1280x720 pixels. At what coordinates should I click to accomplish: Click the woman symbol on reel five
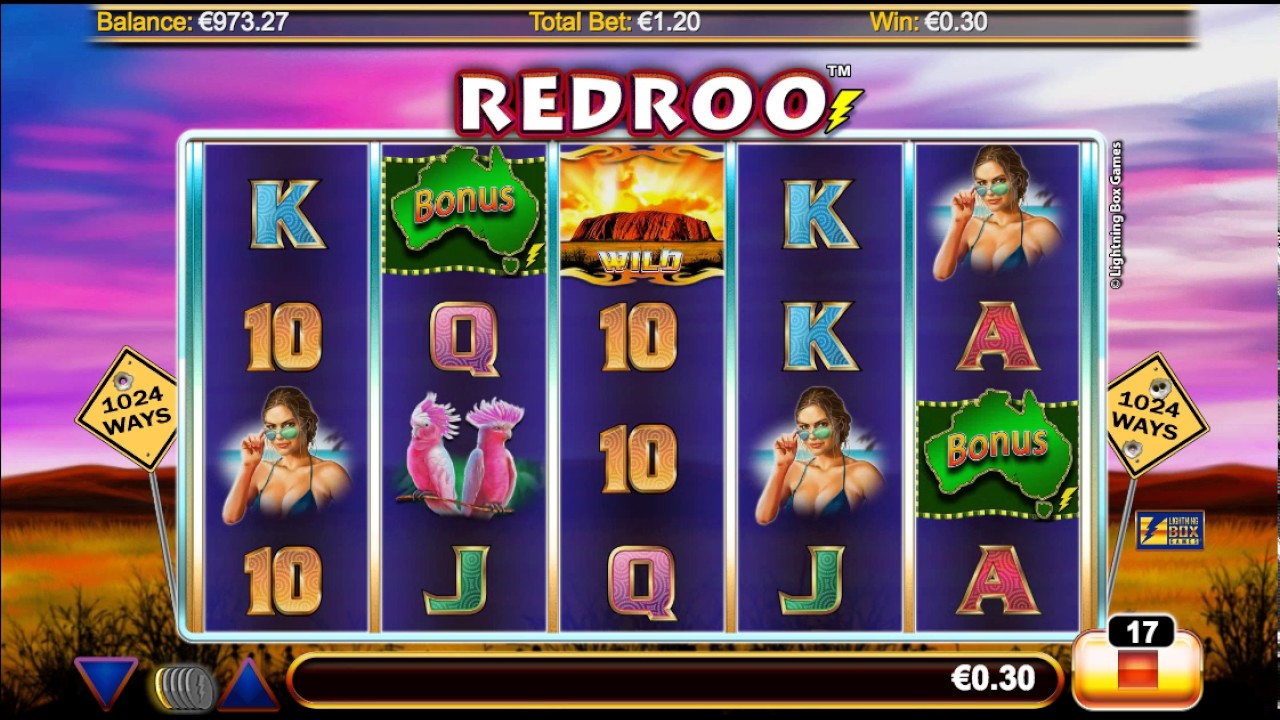pyautogui.click(x=998, y=214)
